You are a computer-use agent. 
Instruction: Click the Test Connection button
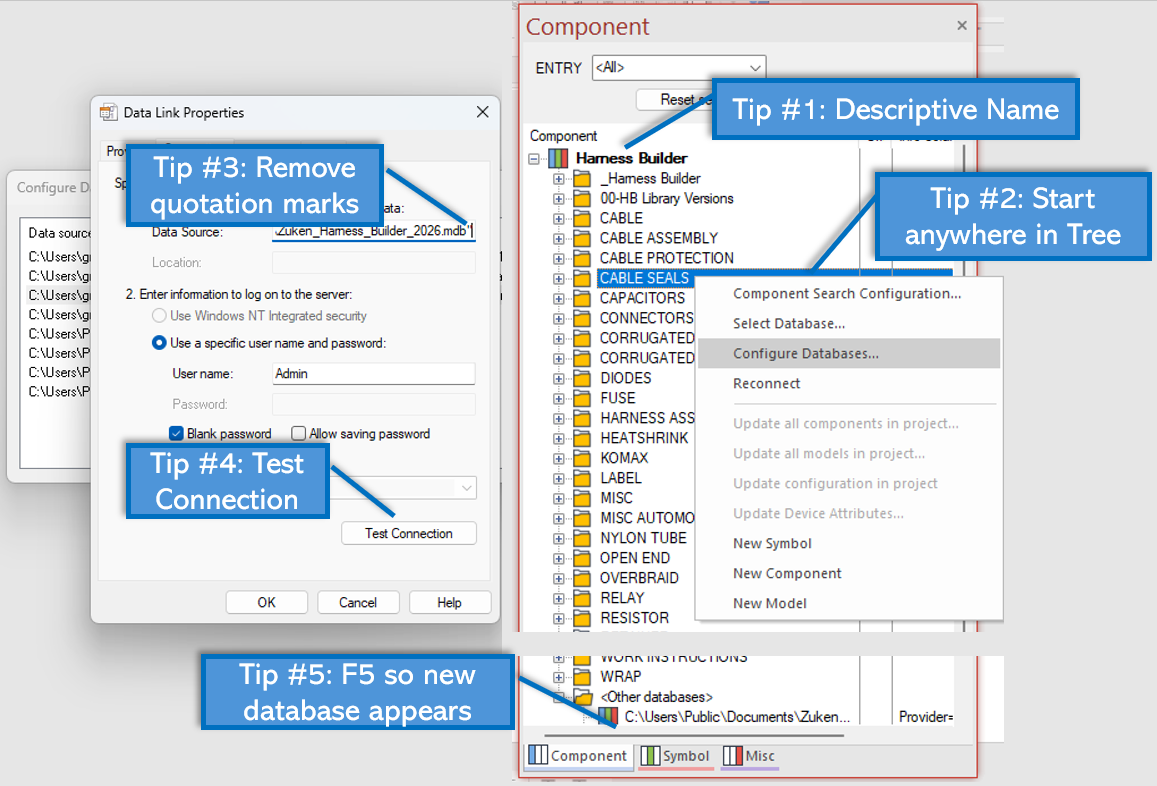[x=409, y=533]
